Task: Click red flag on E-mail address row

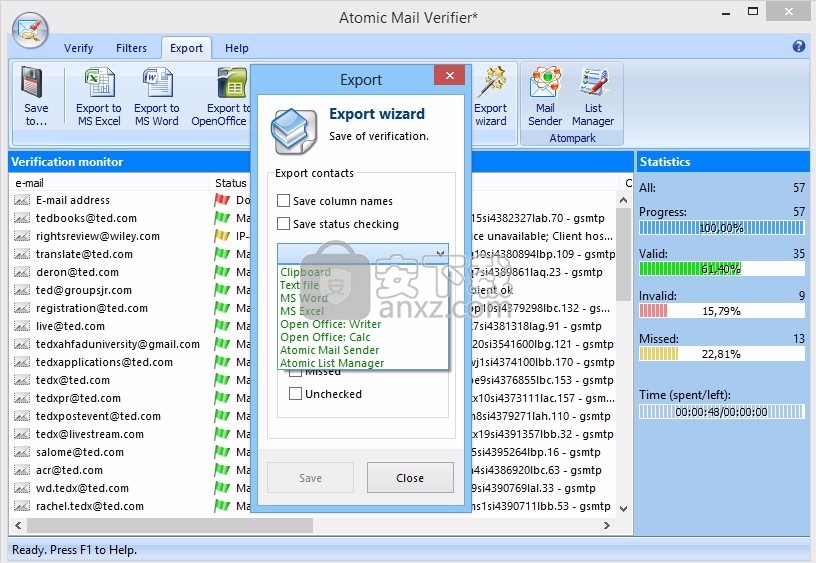Action: coord(222,200)
